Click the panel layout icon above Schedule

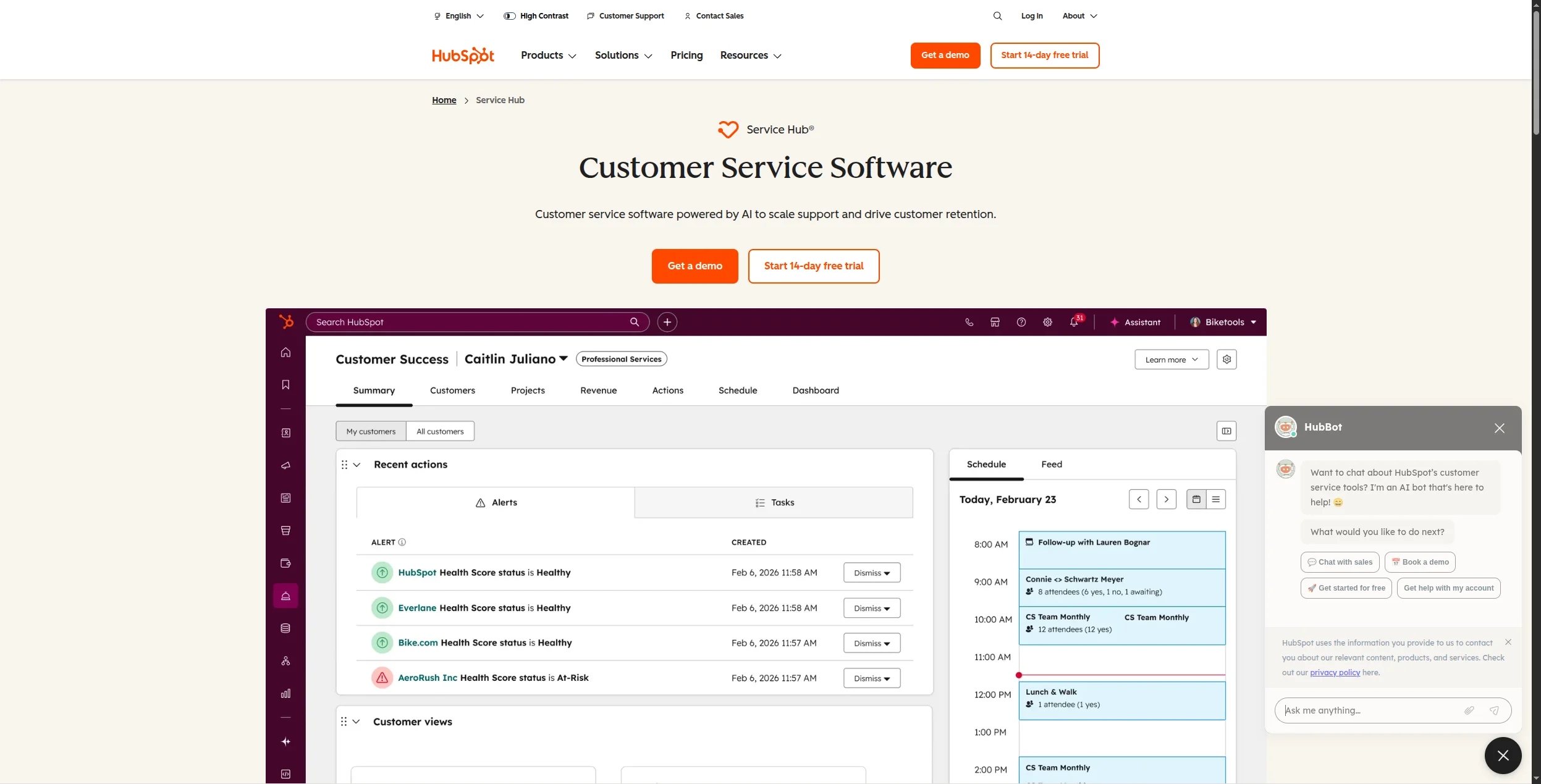tap(1226, 431)
